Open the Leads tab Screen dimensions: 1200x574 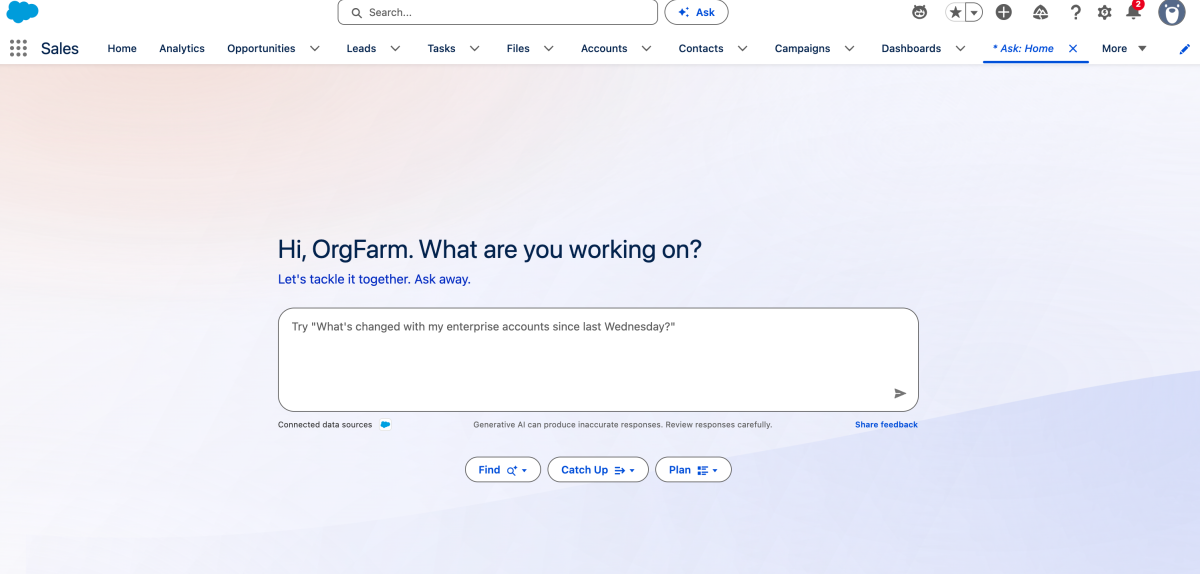[361, 48]
